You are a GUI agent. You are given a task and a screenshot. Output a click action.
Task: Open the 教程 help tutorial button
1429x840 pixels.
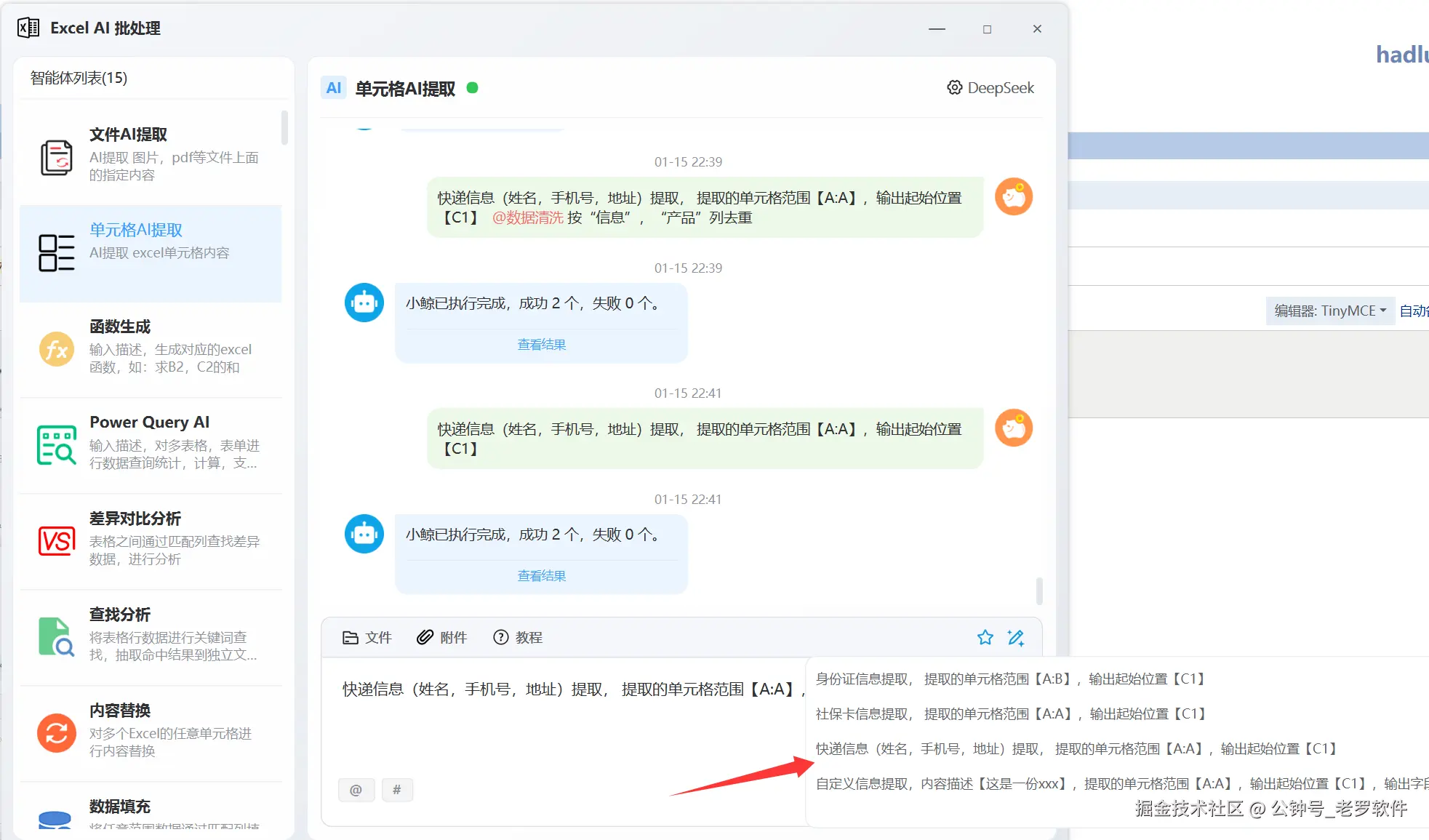coord(518,638)
